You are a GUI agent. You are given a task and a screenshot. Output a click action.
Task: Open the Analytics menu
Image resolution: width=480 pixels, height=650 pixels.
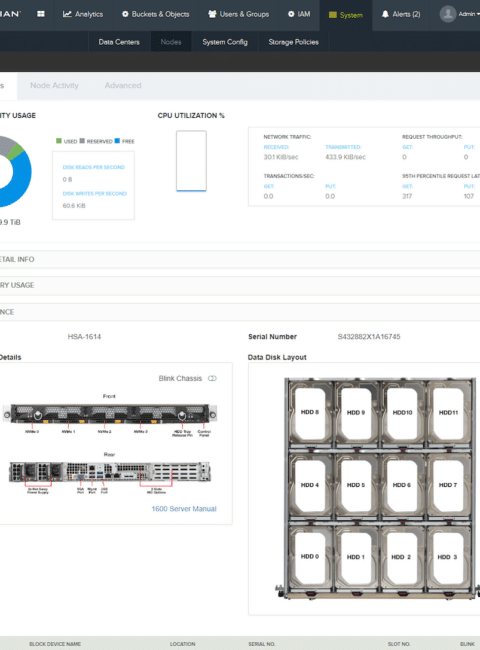click(x=83, y=14)
